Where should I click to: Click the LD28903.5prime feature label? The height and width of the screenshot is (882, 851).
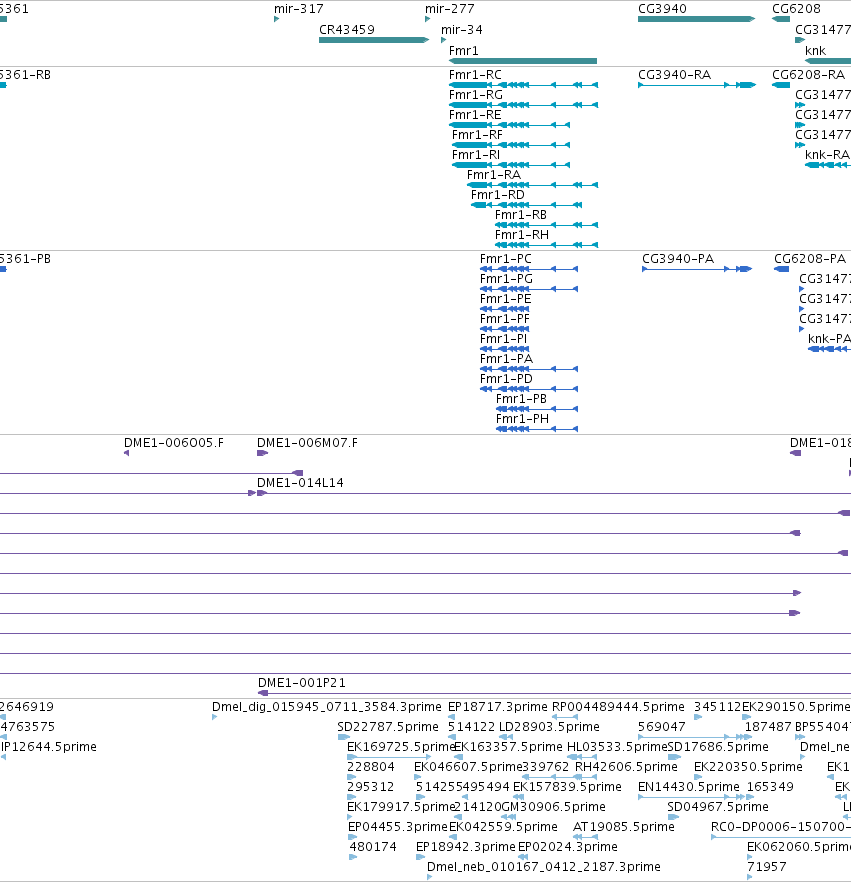coord(549,727)
